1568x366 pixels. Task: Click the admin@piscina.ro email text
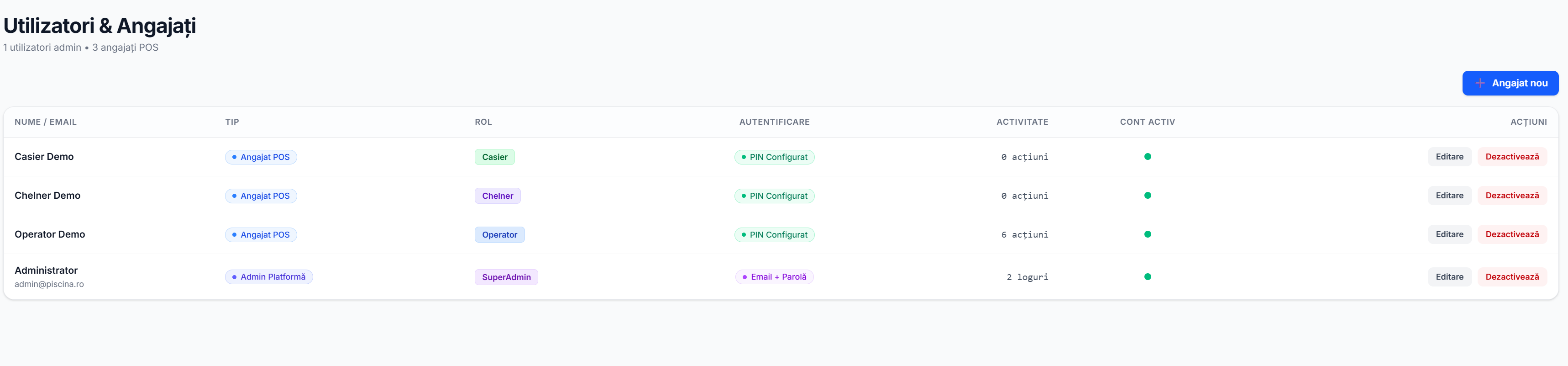49,284
